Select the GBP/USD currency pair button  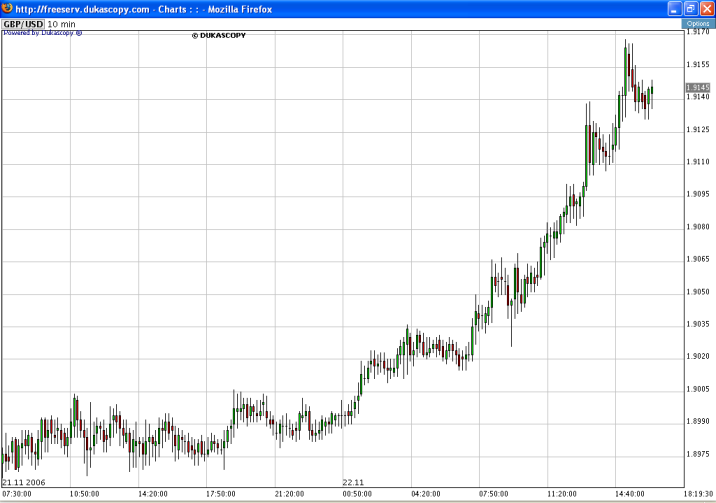point(23,23)
